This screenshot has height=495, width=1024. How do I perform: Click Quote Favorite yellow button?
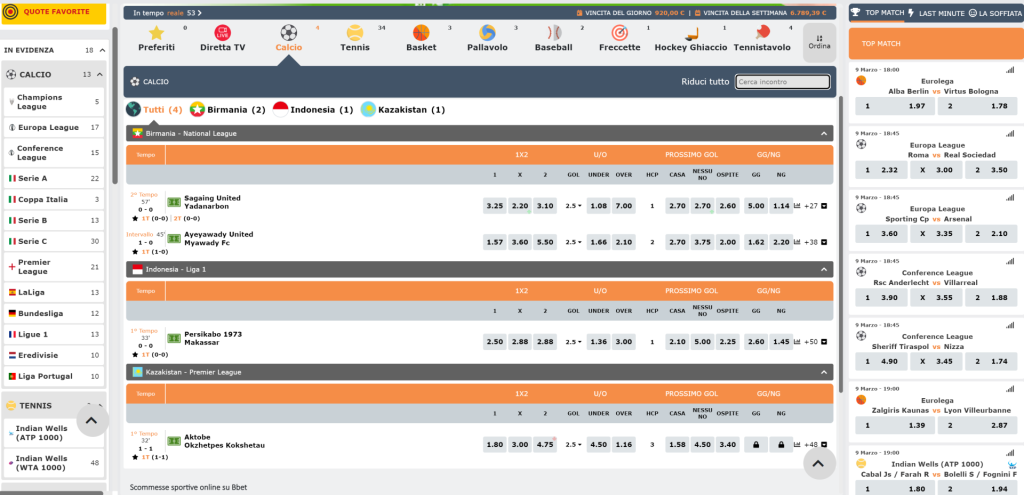click(54, 12)
